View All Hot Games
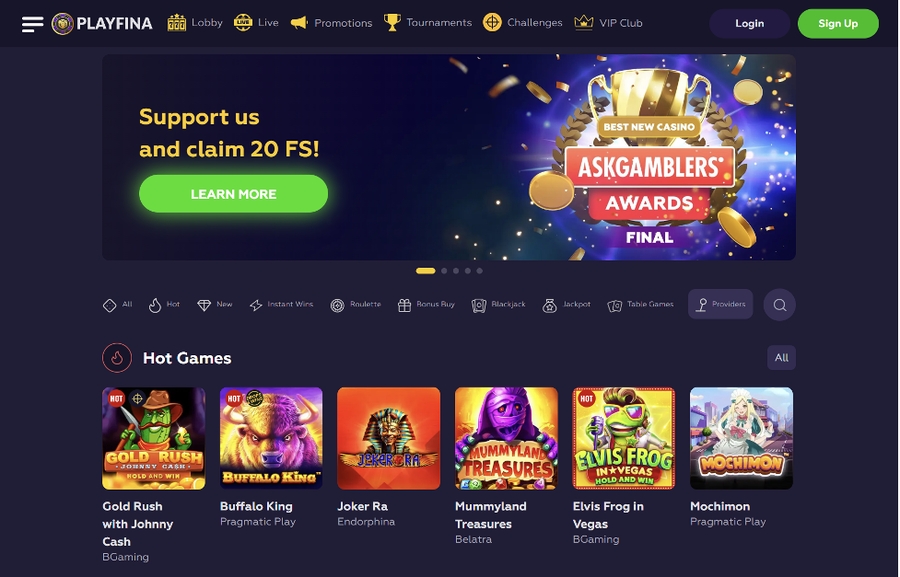 [x=781, y=358]
